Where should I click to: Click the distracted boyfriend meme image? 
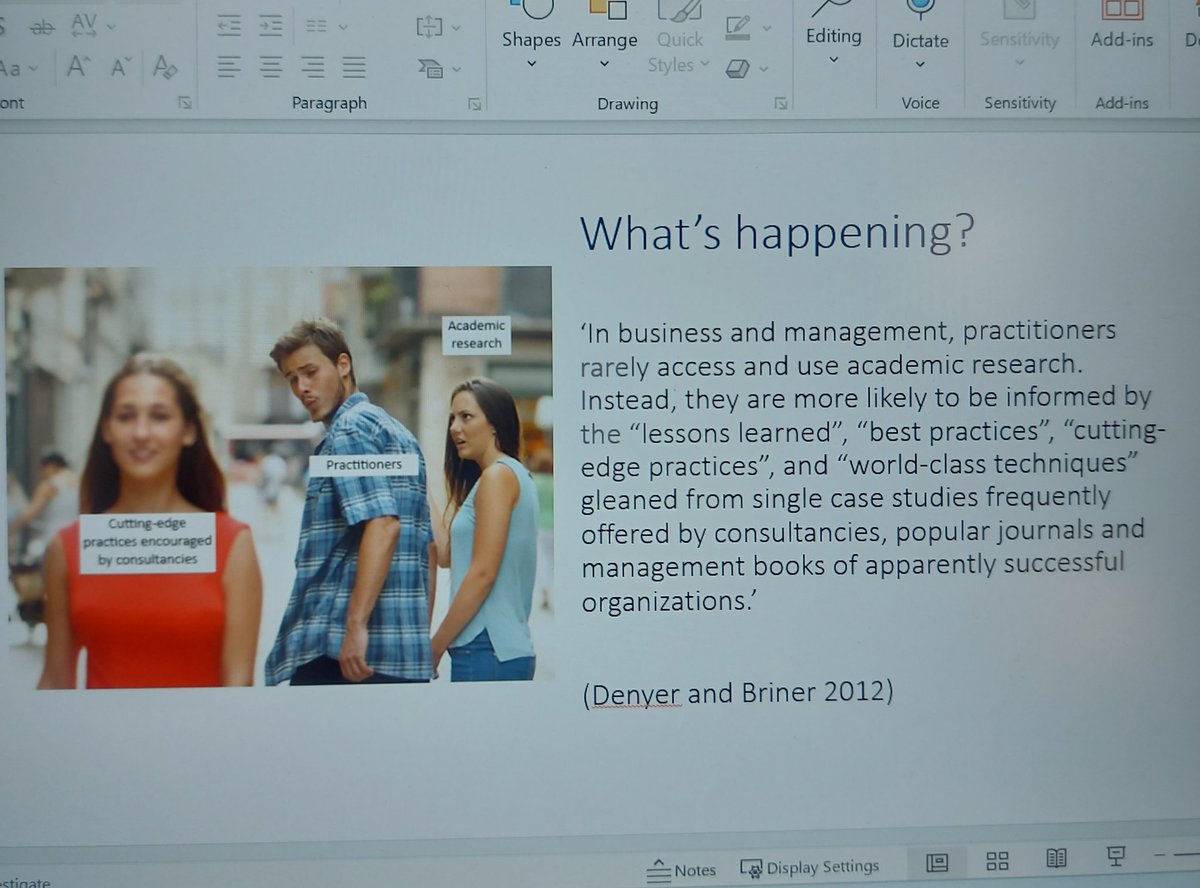coord(279,477)
